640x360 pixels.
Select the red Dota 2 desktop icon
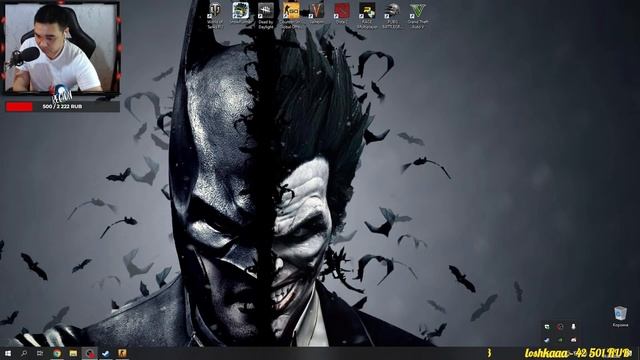pyautogui.click(x=342, y=13)
